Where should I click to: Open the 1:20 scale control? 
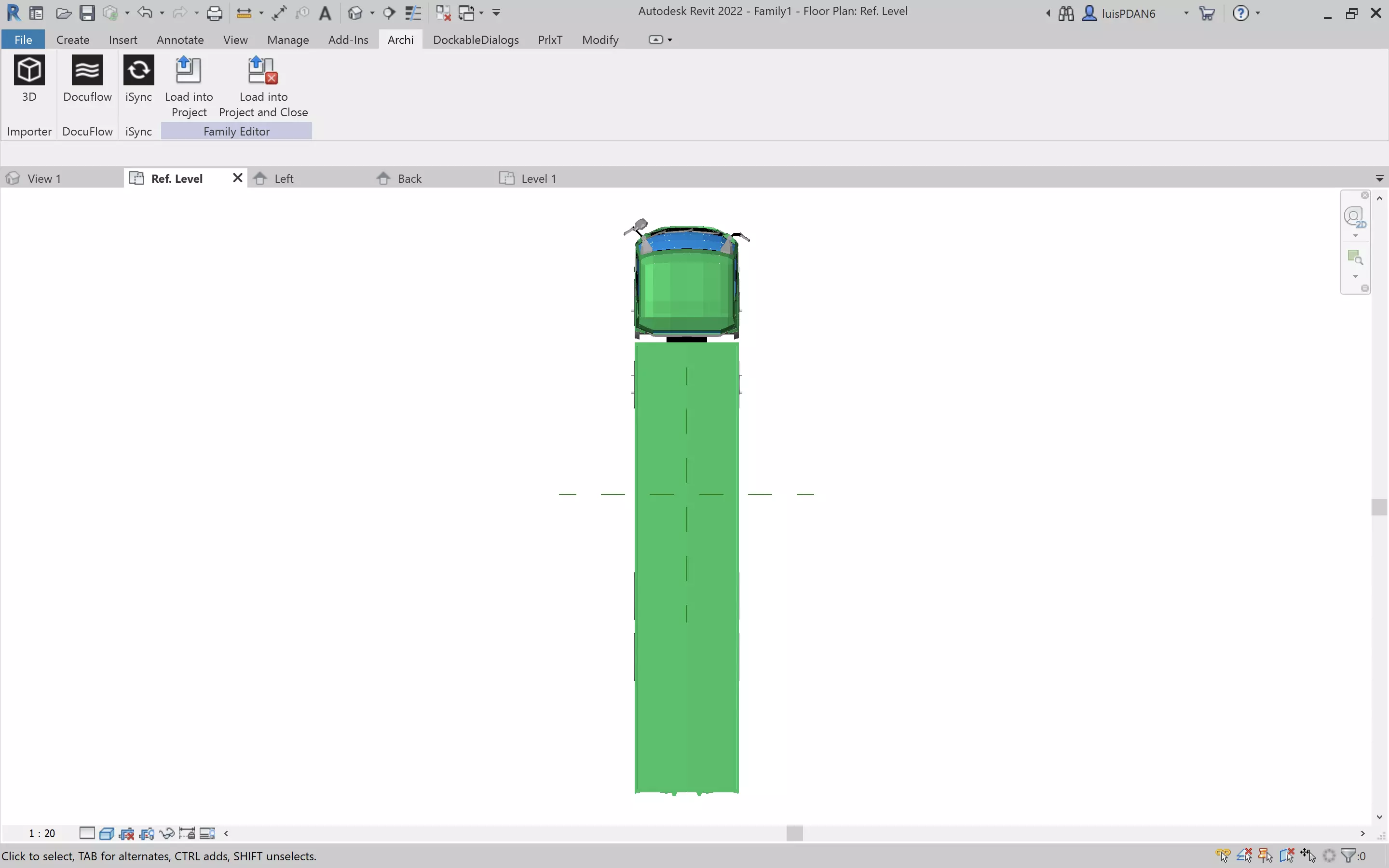(41, 833)
